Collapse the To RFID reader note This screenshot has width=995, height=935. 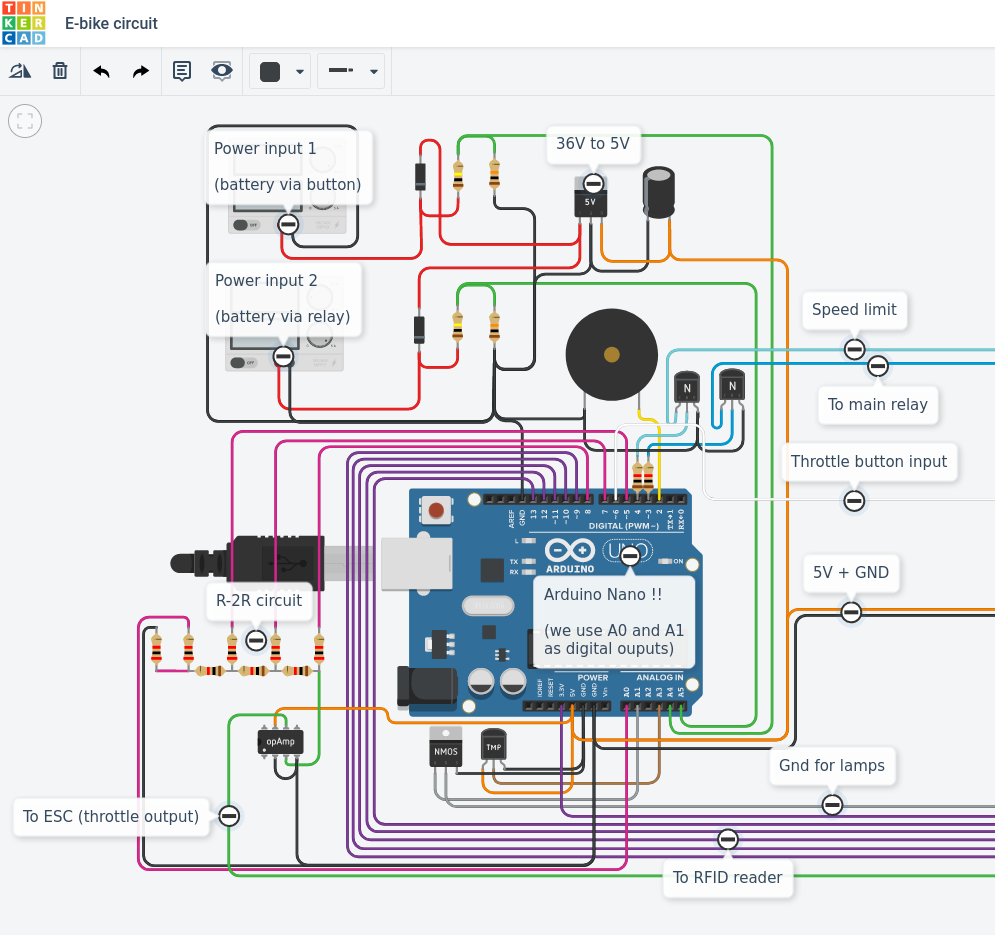728,839
